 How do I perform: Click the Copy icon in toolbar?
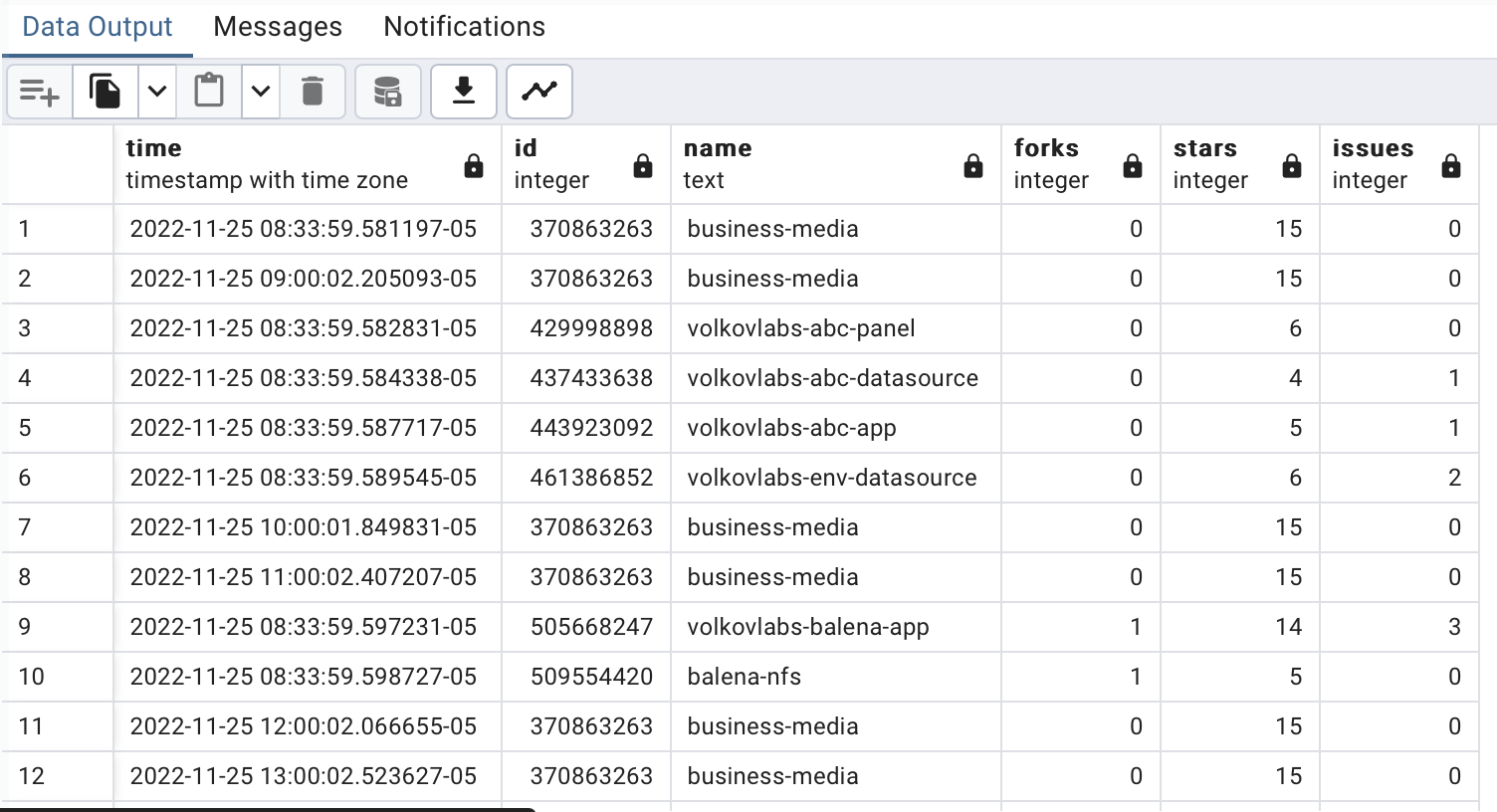(x=105, y=92)
